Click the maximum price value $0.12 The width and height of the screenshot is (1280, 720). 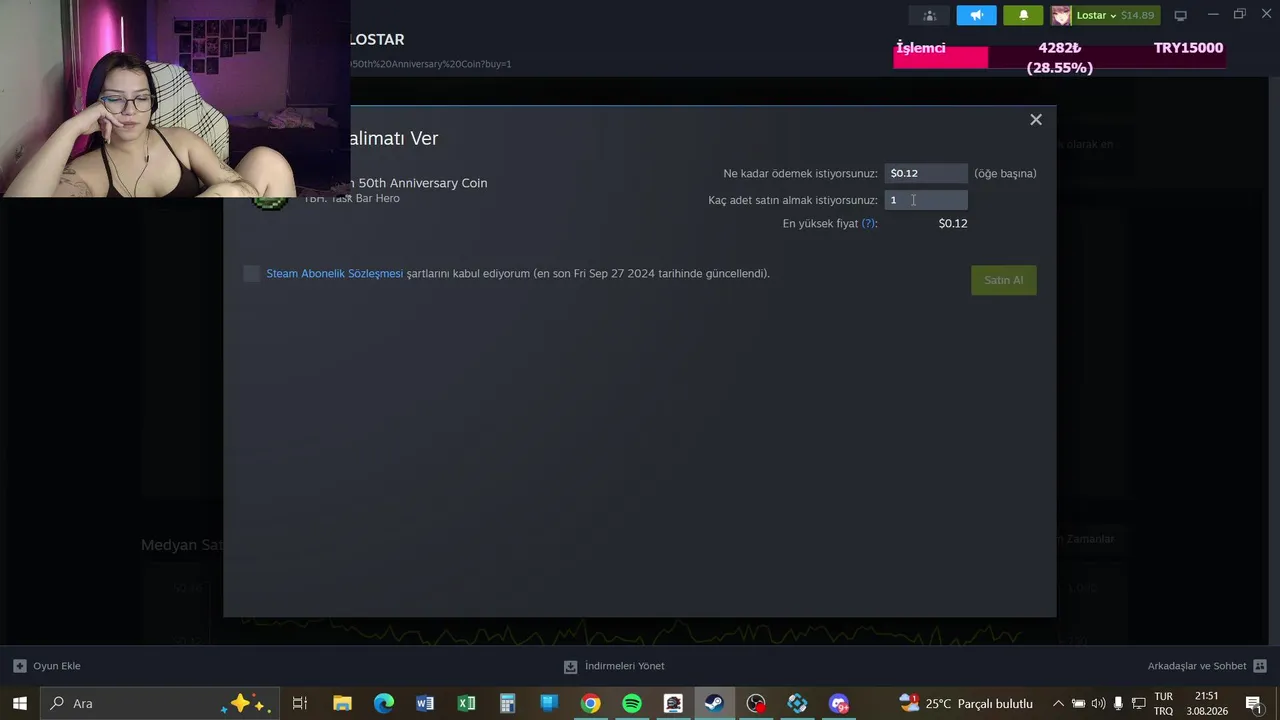(x=953, y=224)
